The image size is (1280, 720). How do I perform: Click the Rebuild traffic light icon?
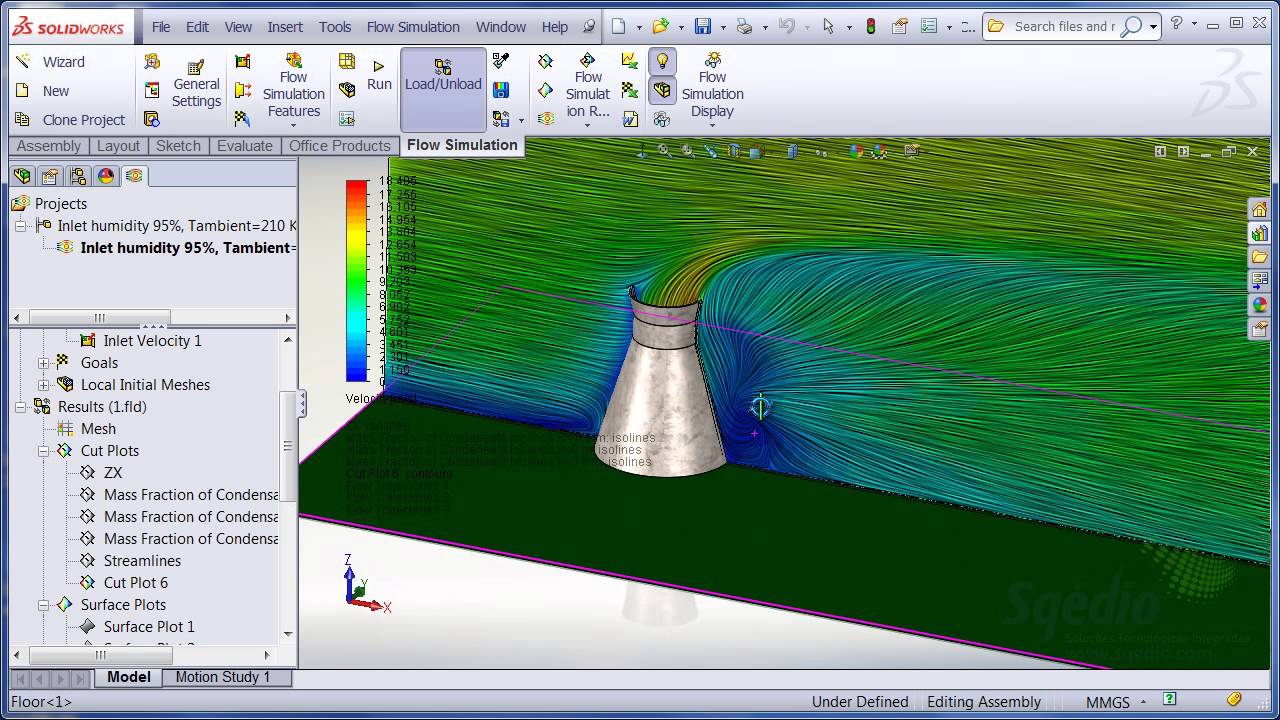[871, 27]
